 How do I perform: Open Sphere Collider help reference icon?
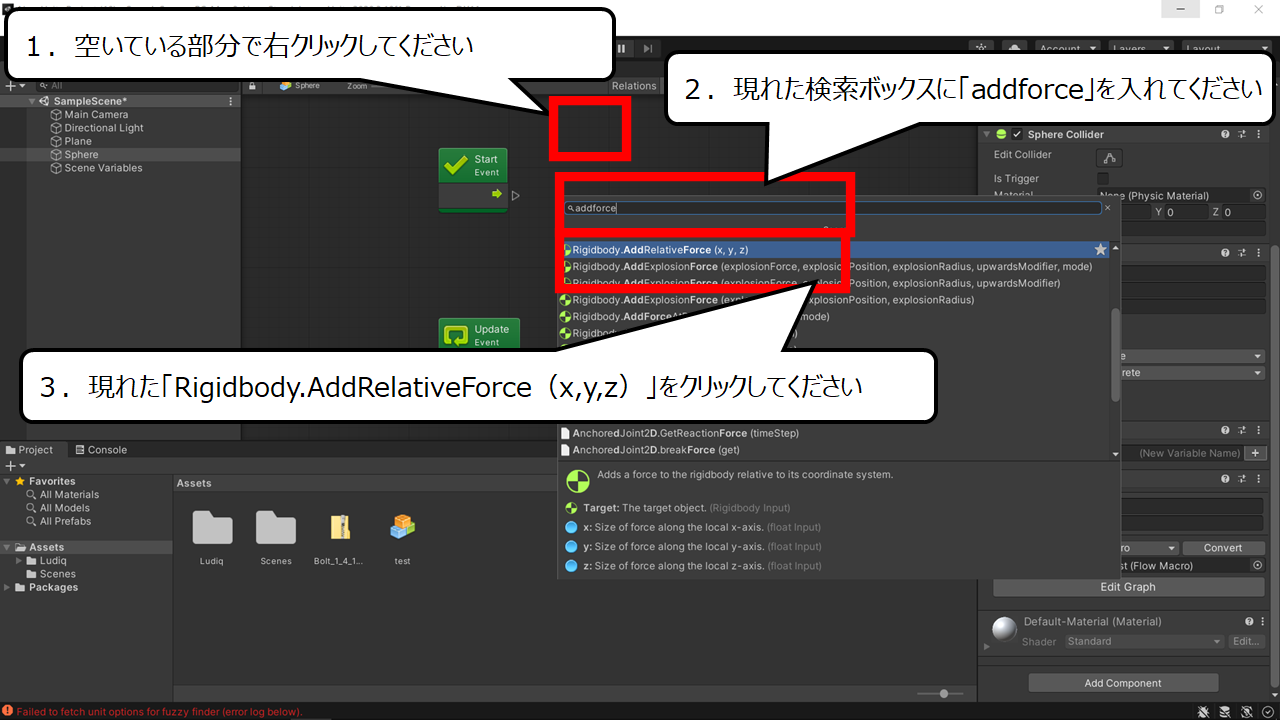pyautogui.click(x=1225, y=134)
